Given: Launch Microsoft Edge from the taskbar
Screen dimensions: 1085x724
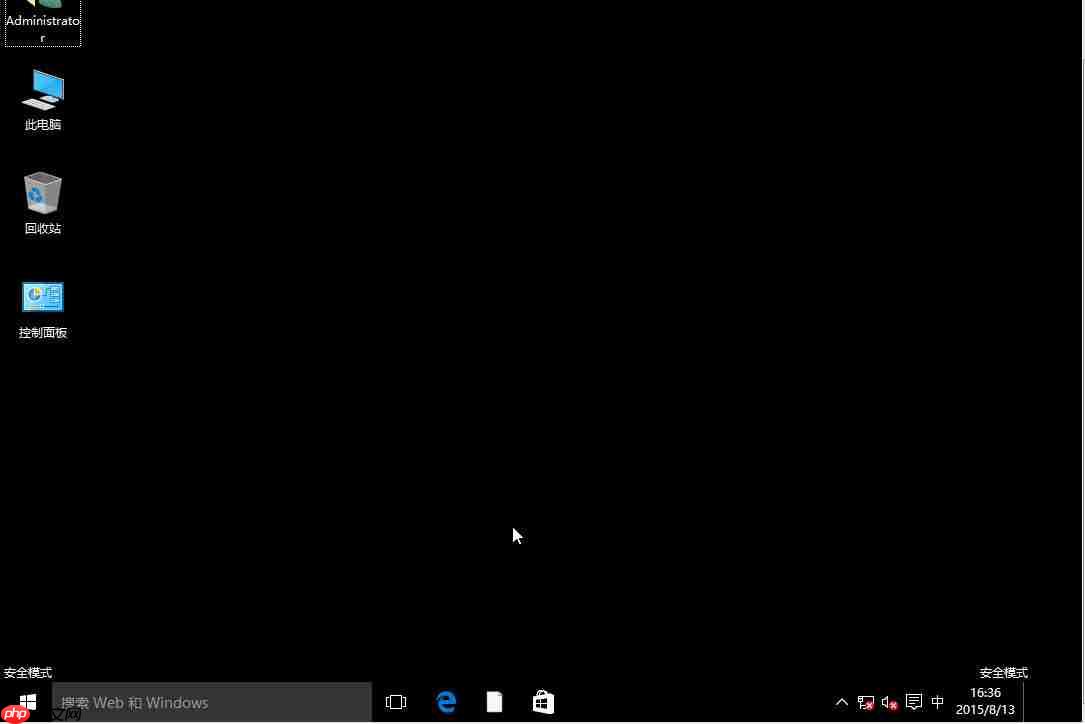Looking at the screenshot, I should click(446, 702).
